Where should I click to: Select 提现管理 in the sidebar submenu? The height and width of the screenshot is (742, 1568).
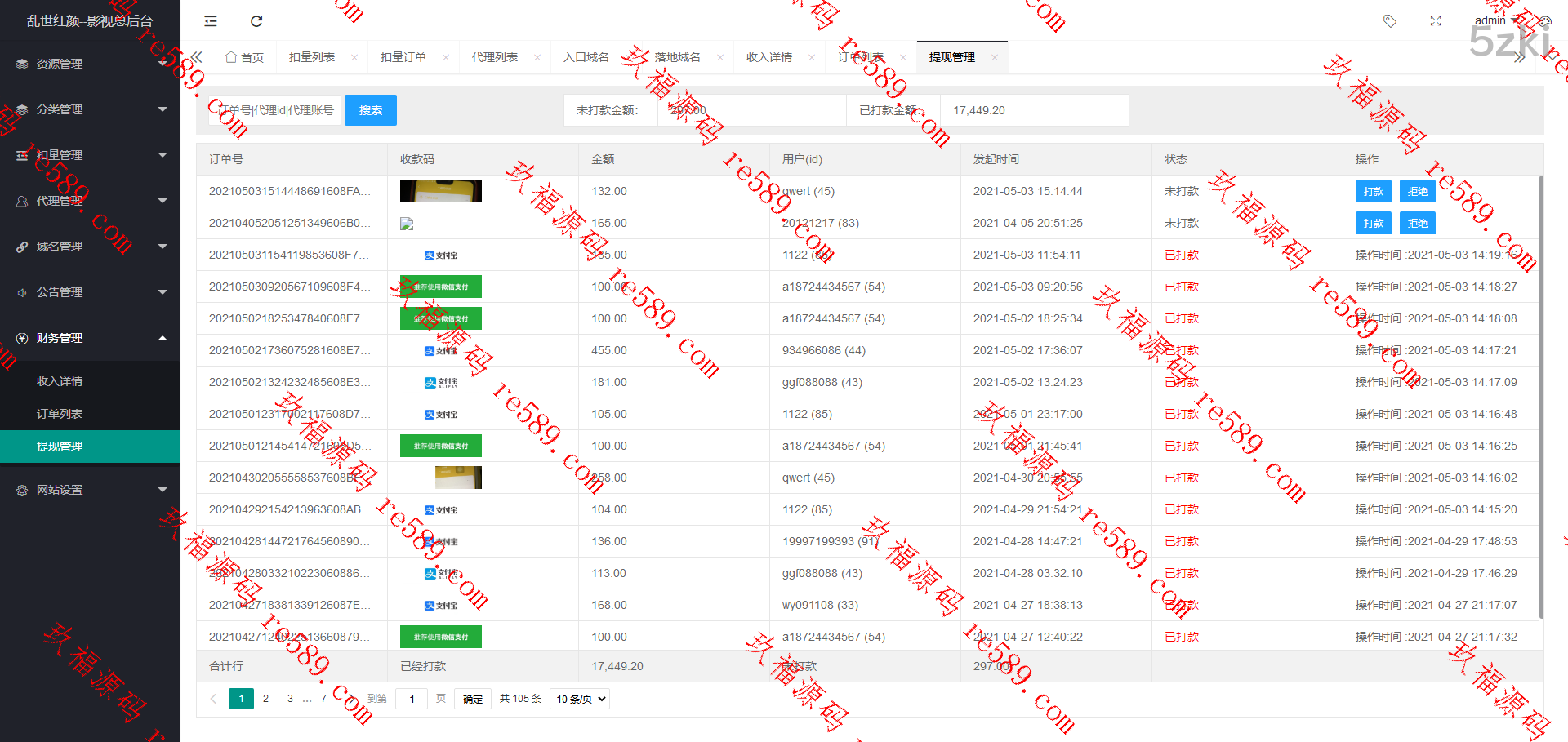pyautogui.click(x=90, y=447)
